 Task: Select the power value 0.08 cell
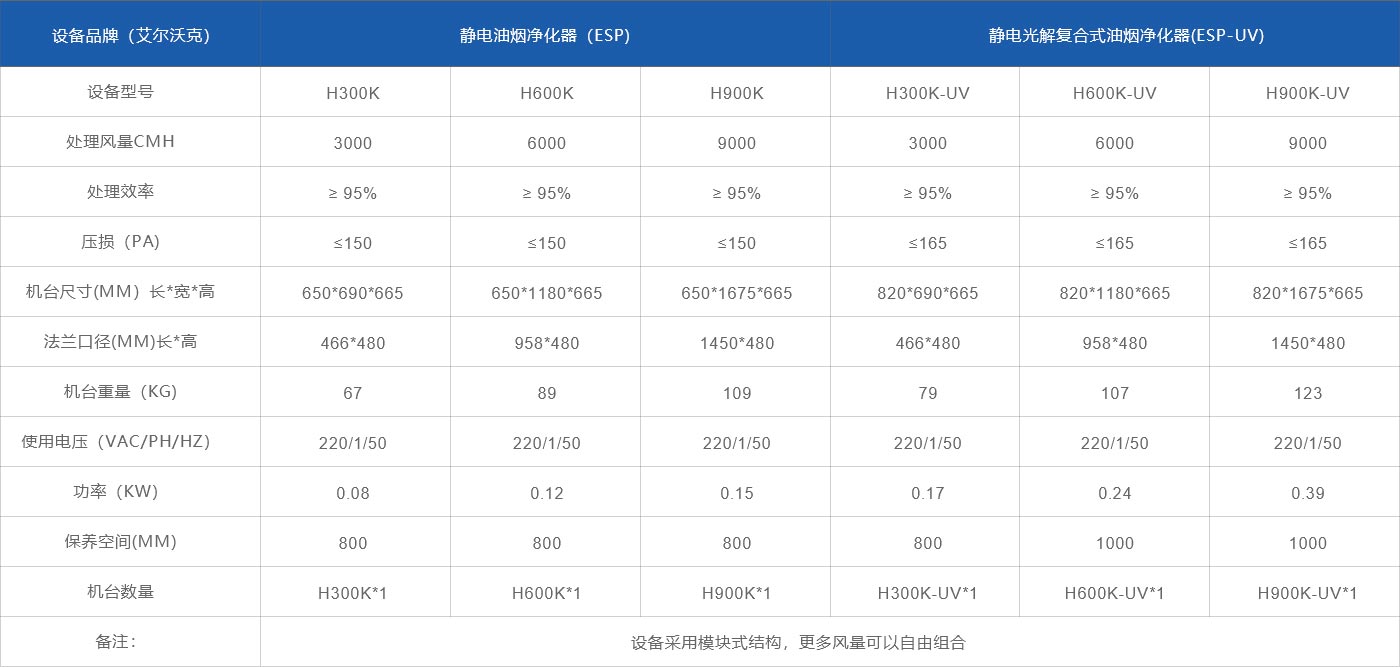352,493
